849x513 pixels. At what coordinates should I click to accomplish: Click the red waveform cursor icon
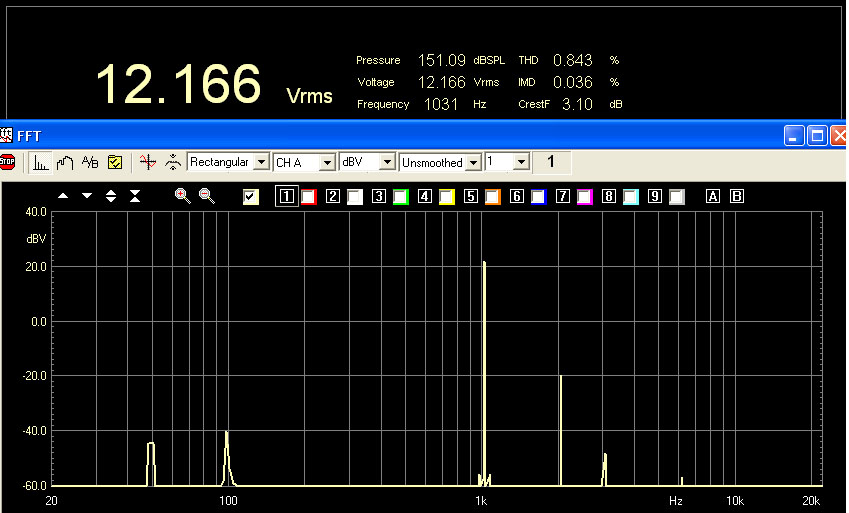[x=148, y=162]
